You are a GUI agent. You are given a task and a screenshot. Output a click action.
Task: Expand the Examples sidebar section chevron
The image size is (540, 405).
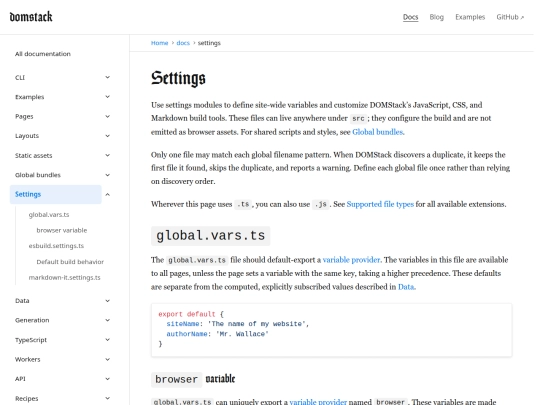point(107,97)
